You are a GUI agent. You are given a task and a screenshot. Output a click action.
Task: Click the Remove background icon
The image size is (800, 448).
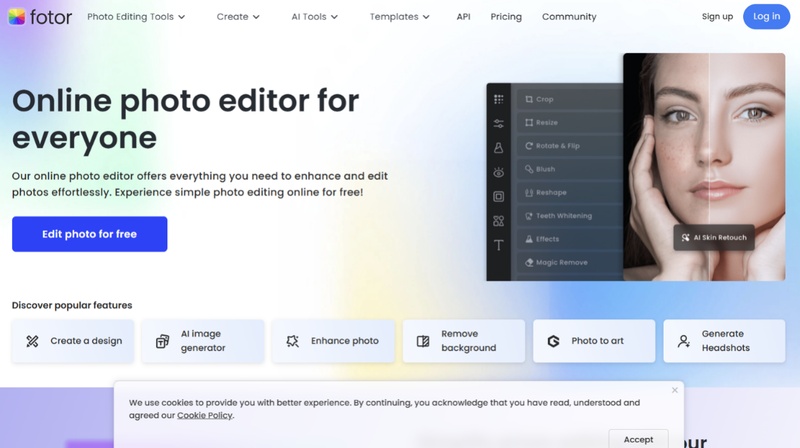tap(423, 341)
